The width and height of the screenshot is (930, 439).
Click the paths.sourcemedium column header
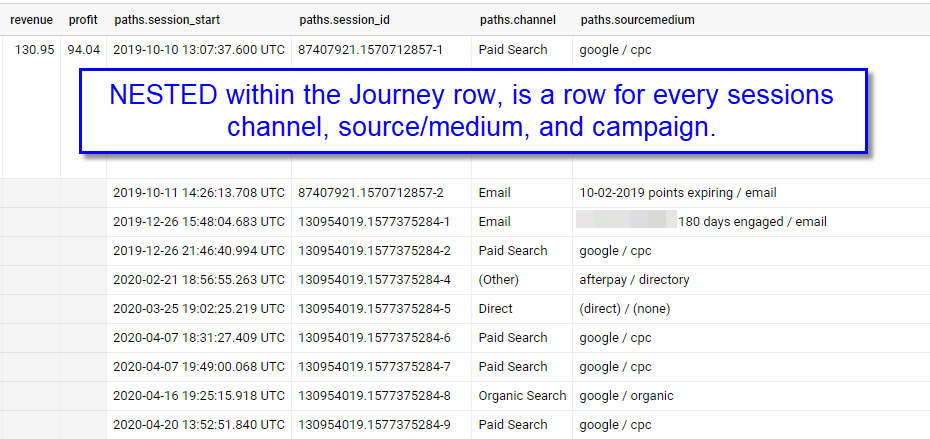(638, 20)
